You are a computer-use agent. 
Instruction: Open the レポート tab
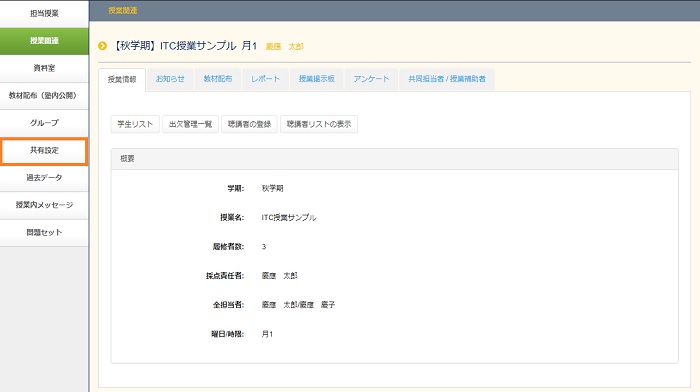[265, 79]
